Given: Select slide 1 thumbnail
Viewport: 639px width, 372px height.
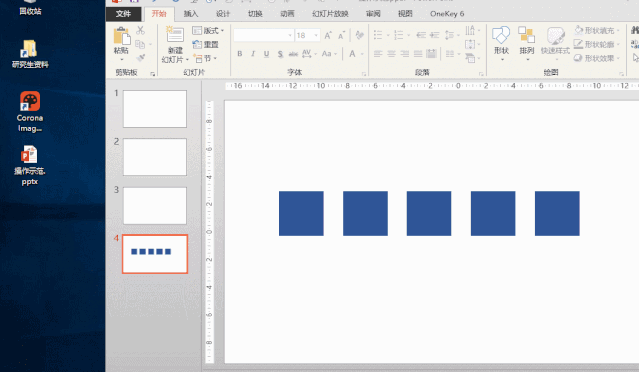Looking at the screenshot, I should click(x=155, y=109).
